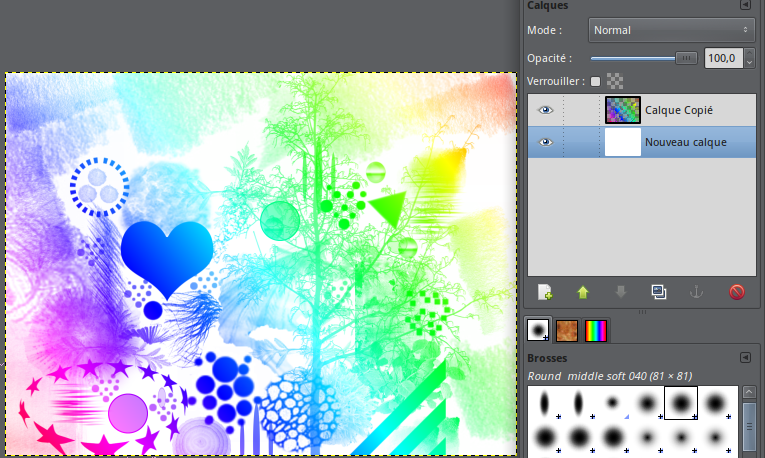Raise the selected layer with the green arrow

click(x=583, y=292)
